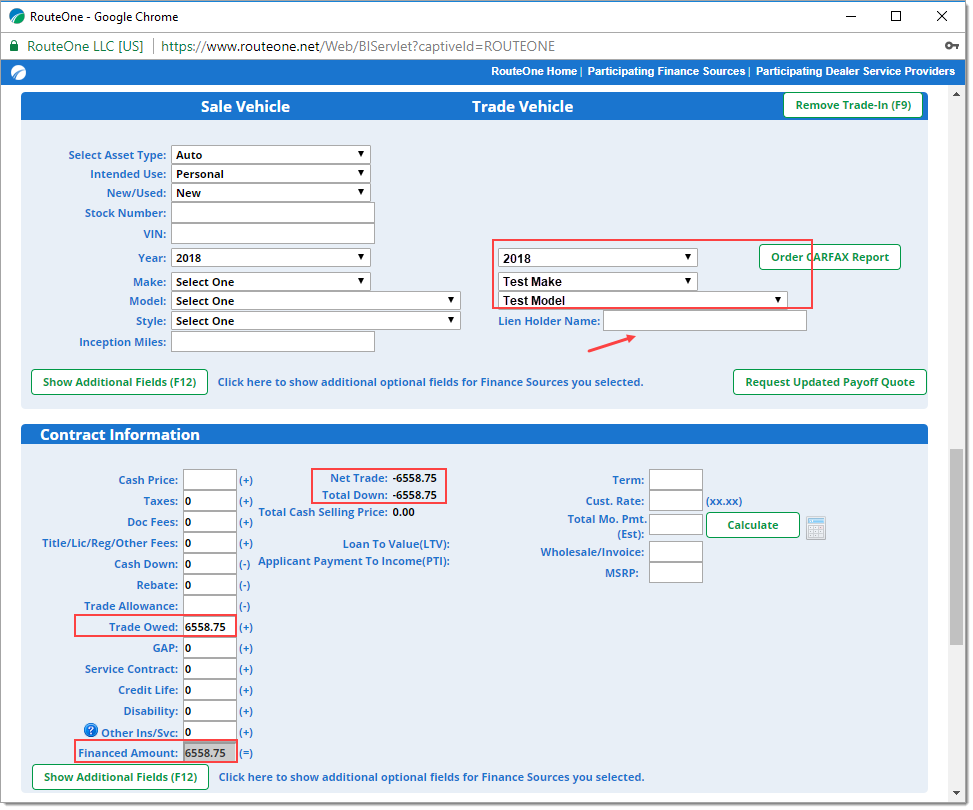The height and width of the screenshot is (810, 973).
Task: Click the Lien Holder Name field
Action: (x=705, y=321)
